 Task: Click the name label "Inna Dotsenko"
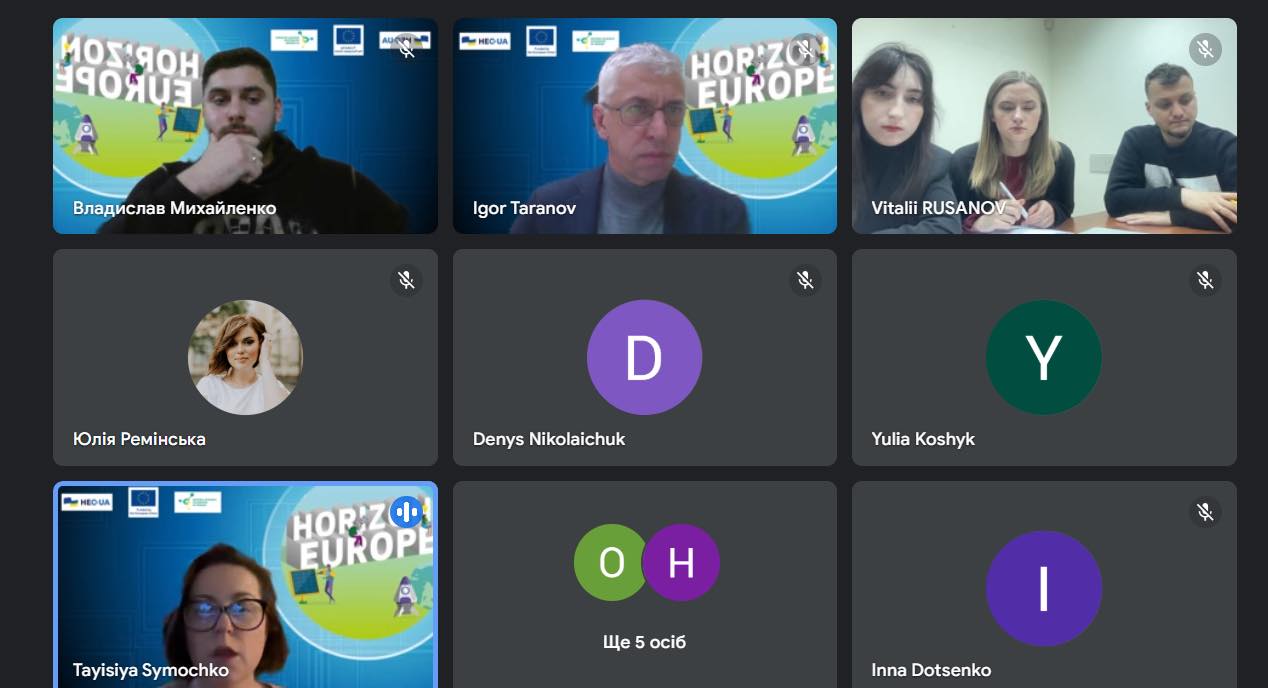point(931,670)
